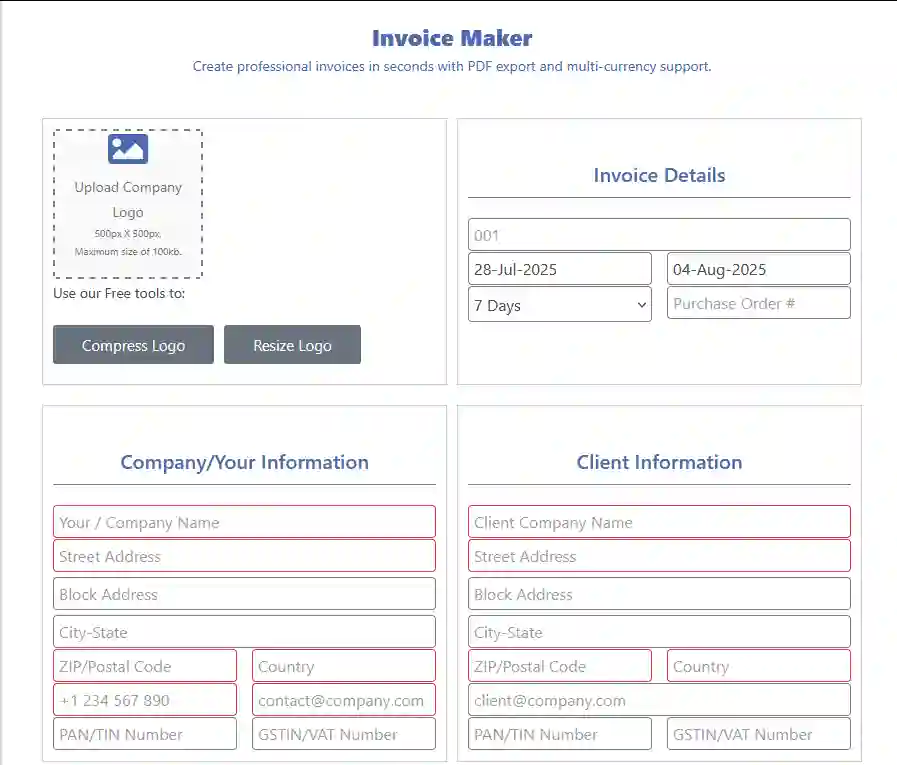Viewport: 897px width, 765px height.
Task: Click the Invoice Maker page title
Action: 452,38
